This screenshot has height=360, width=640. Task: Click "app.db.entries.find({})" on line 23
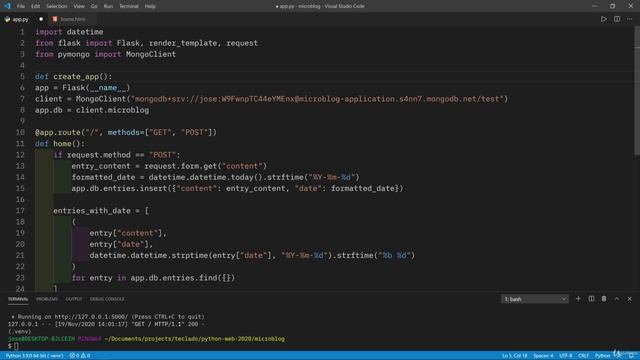[183, 278]
